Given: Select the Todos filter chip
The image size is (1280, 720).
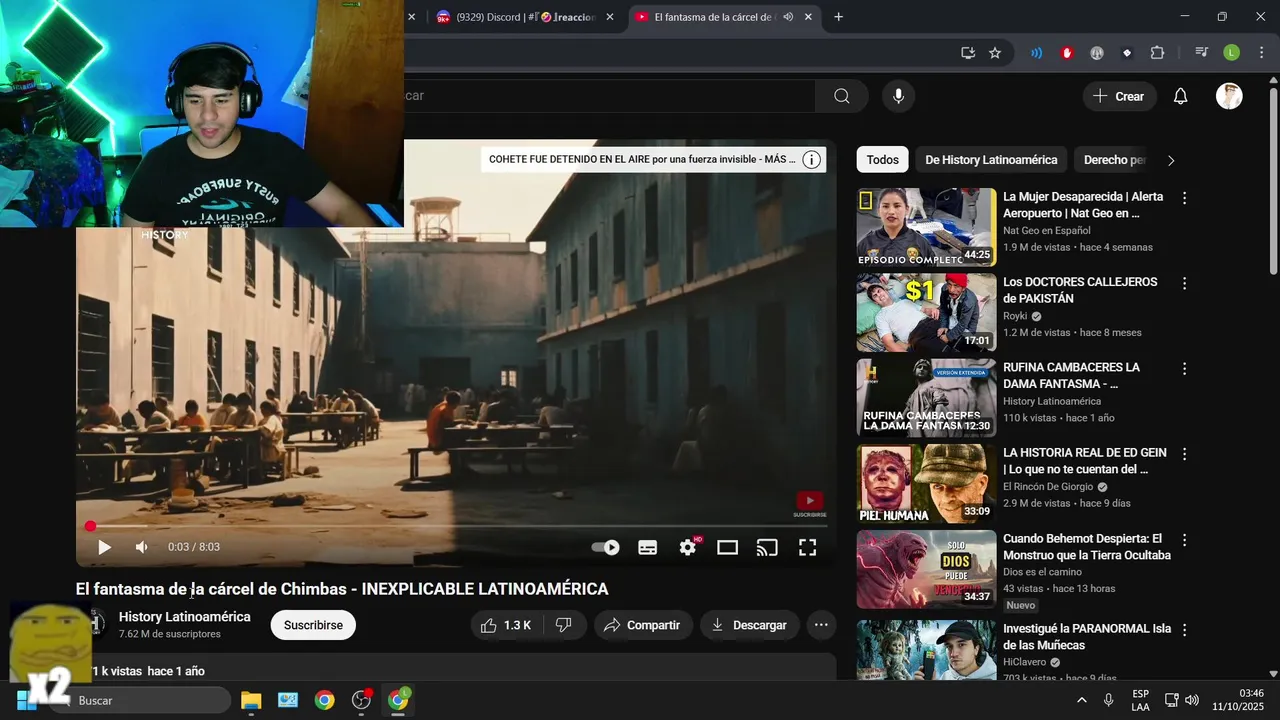Looking at the screenshot, I should pyautogui.click(x=882, y=160).
